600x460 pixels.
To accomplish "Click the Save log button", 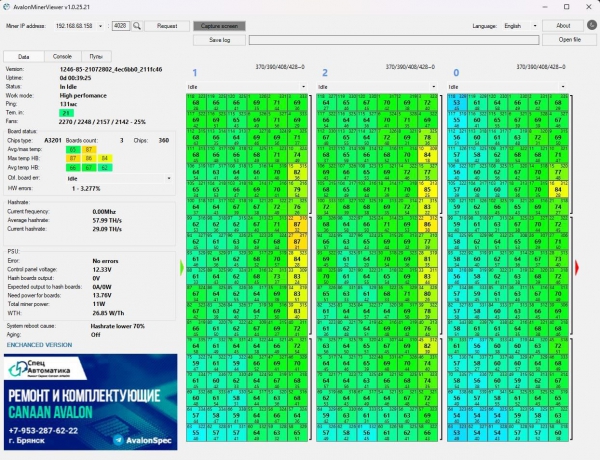I will [219, 40].
